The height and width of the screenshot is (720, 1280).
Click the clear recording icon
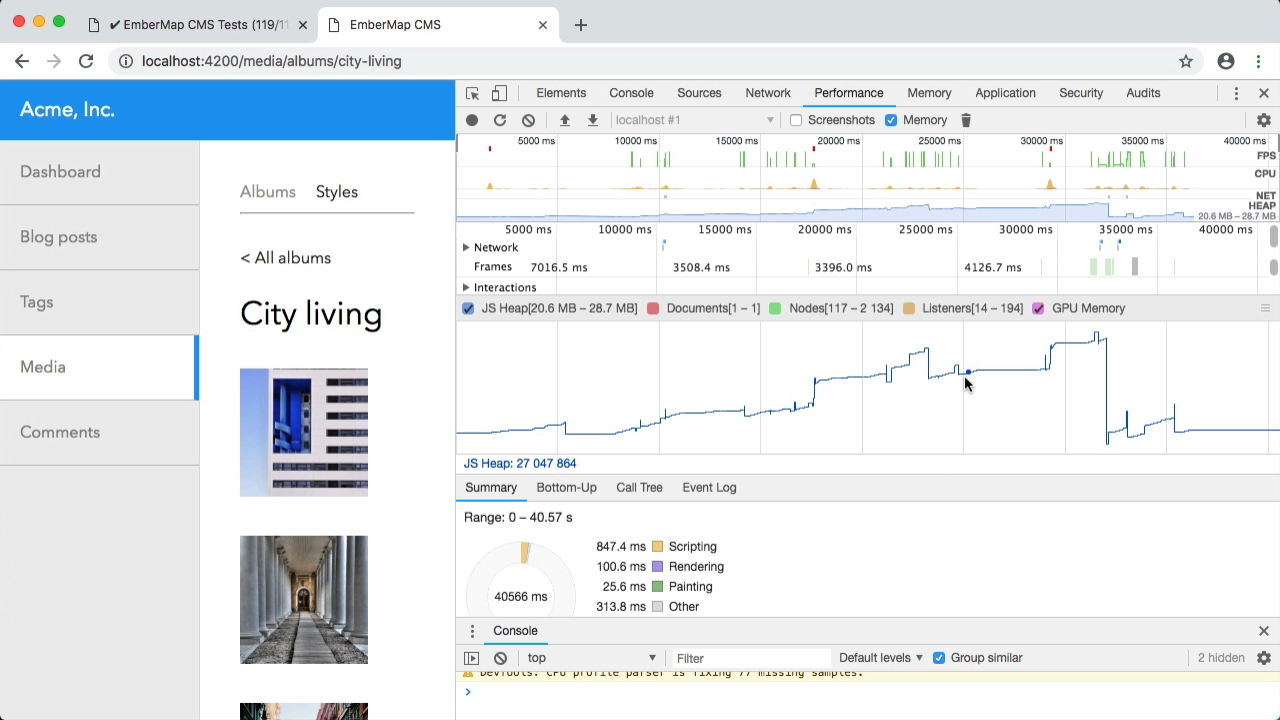(528, 120)
